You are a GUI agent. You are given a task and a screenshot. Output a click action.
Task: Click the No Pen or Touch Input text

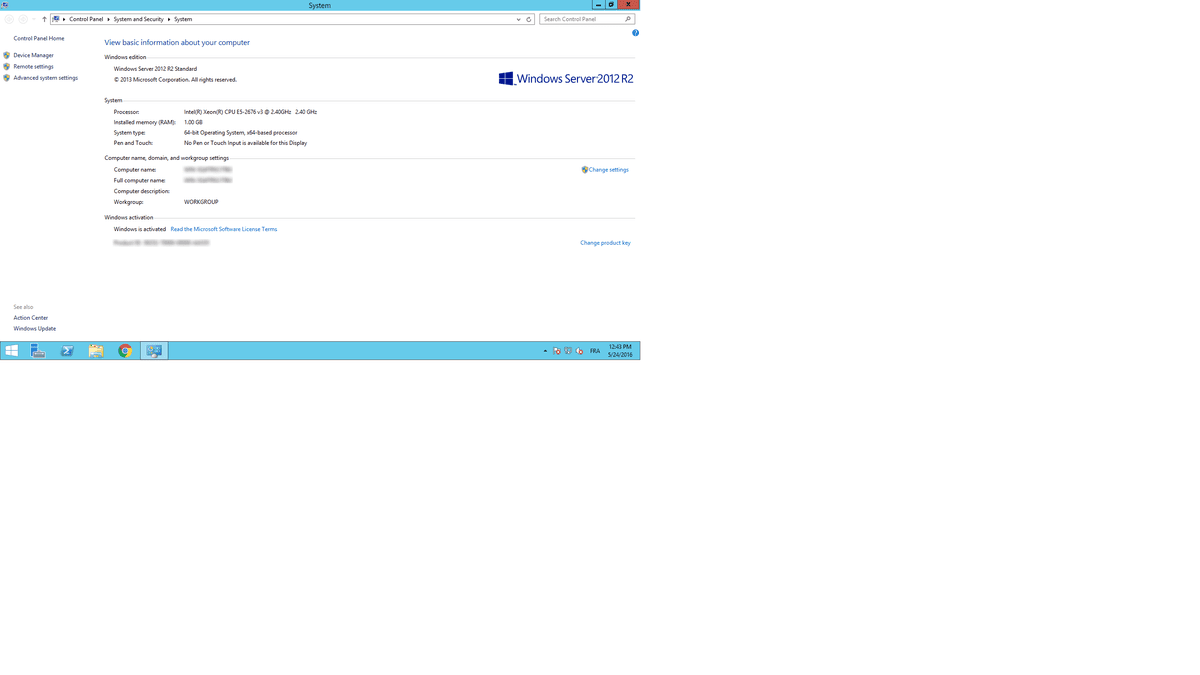click(x=246, y=143)
